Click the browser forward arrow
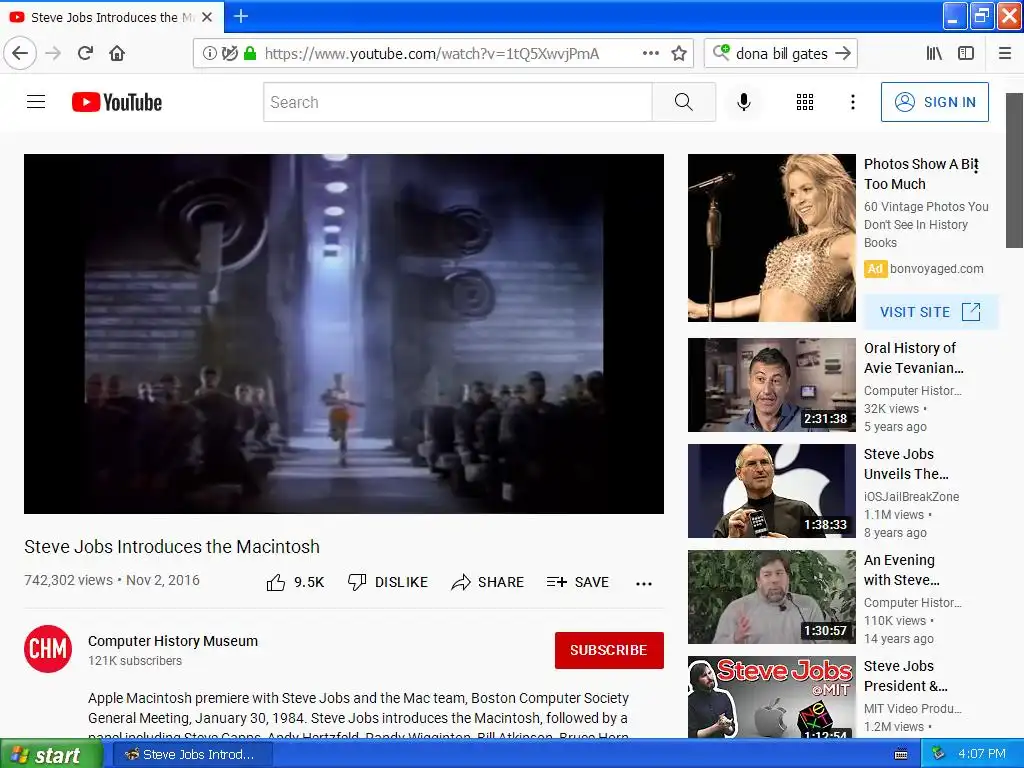Image resolution: width=1024 pixels, height=768 pixels. pyautogui.click(x=53, y=54)
